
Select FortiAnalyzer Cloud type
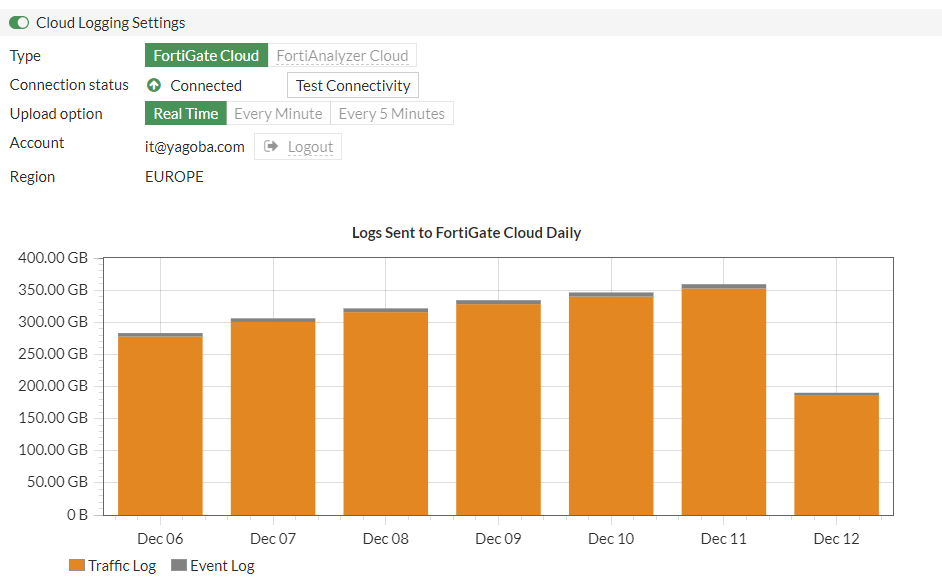pyautogui.click(x=342, y=56)
